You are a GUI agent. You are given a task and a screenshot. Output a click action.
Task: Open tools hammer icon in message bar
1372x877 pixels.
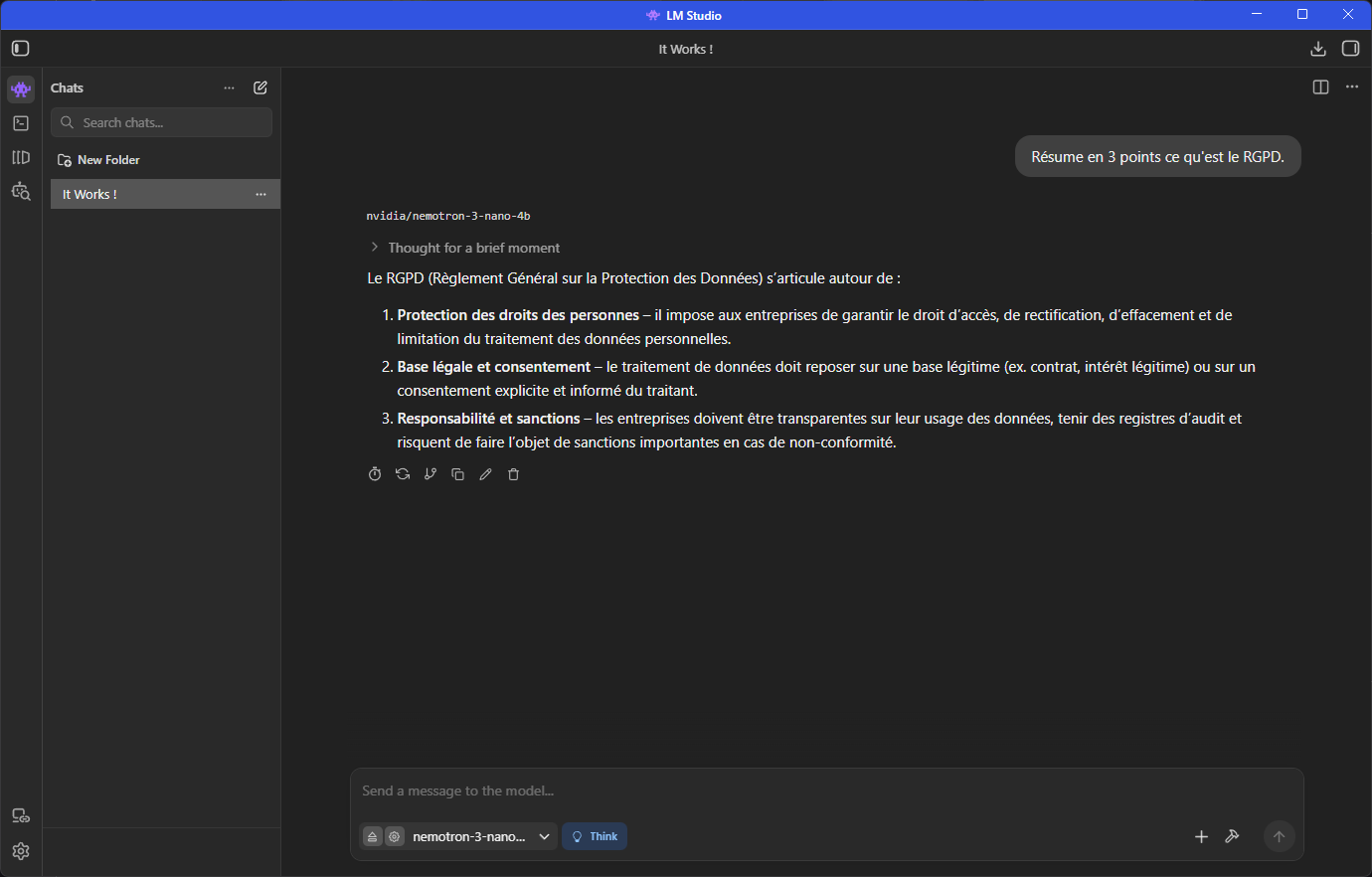tap(1232, 836)
